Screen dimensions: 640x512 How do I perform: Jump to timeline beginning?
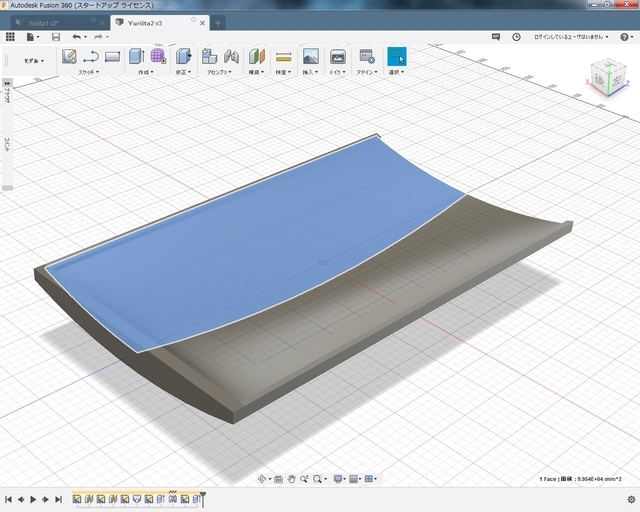tap(8, 499)
